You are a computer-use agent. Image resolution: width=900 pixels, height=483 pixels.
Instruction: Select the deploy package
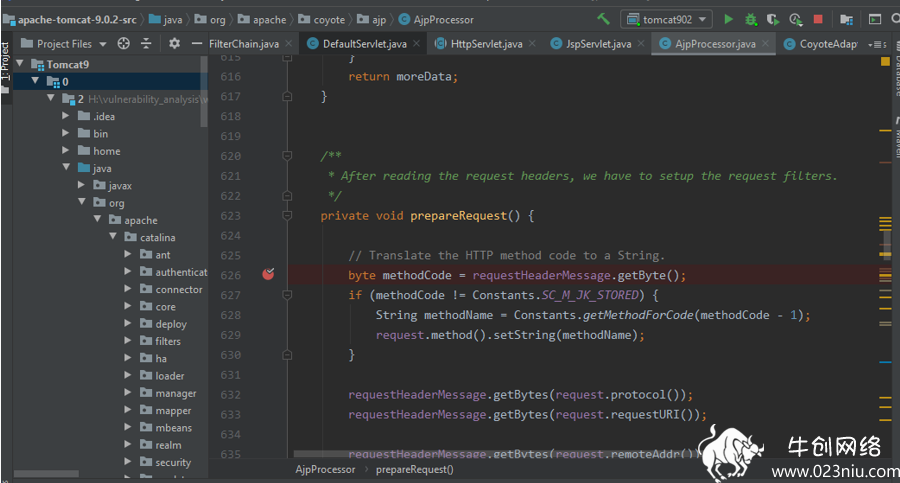click(x=171, y=324)
